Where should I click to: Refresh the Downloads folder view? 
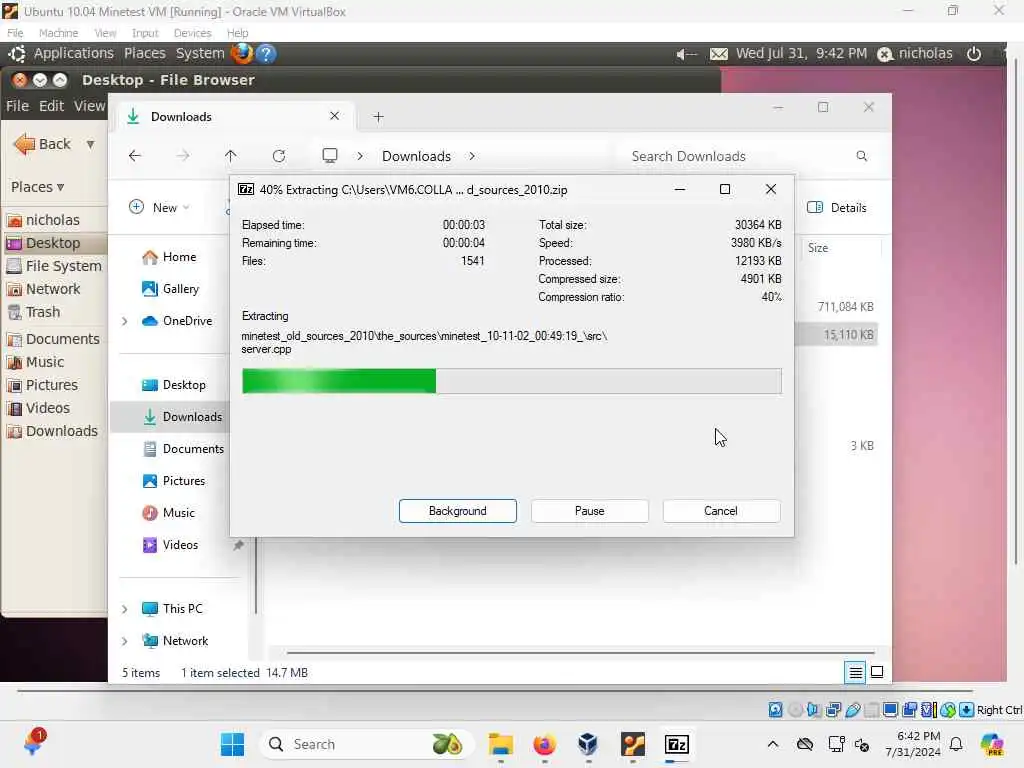279,155
